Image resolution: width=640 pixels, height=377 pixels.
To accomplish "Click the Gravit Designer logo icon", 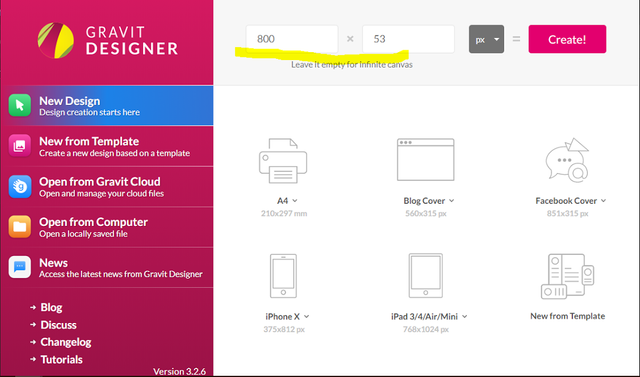I will [x=56, y=40].
